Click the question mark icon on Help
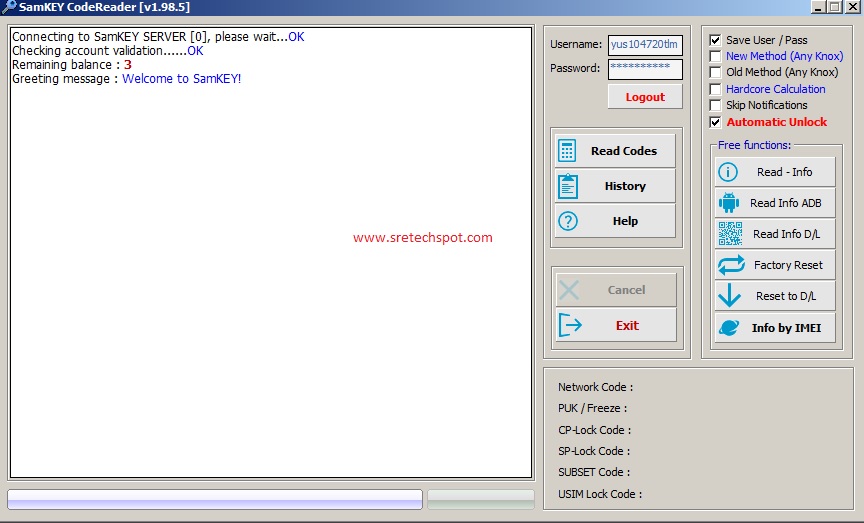Screen dimensions: 864x523 (x=568, y=221)
